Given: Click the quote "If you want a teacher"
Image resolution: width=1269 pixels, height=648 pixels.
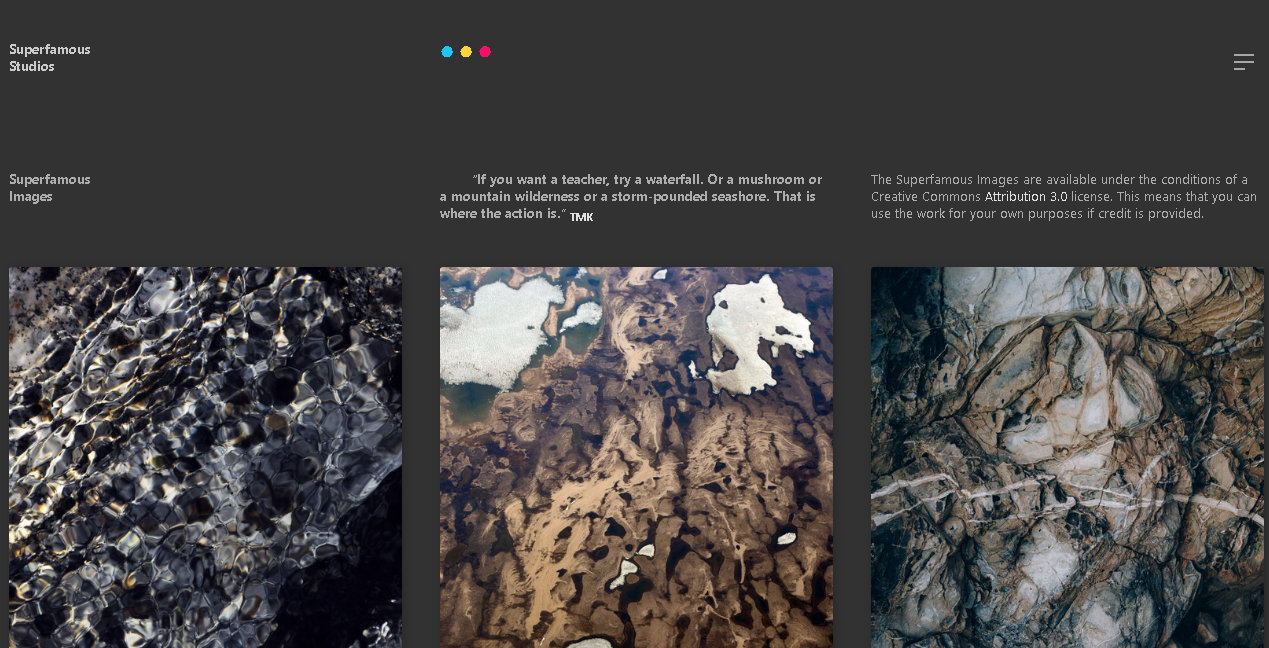Looking at the screenshot, I should click(x=631, y=197).
